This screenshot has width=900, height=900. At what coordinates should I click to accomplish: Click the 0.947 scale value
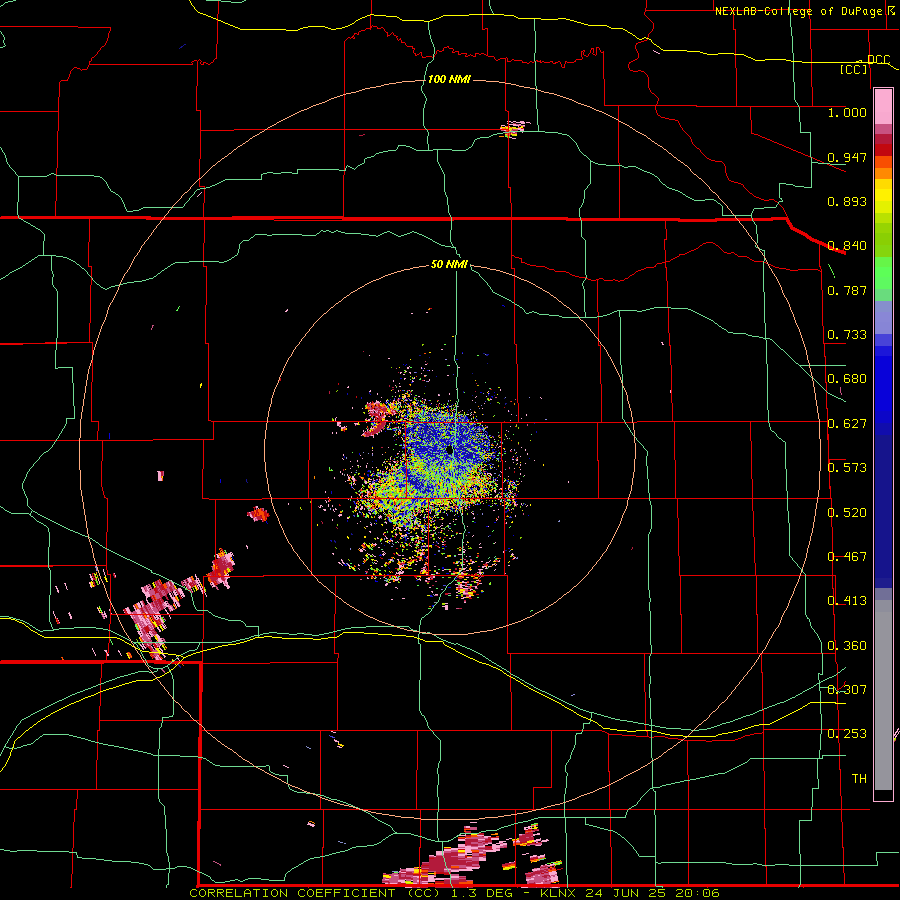[847, 157]
